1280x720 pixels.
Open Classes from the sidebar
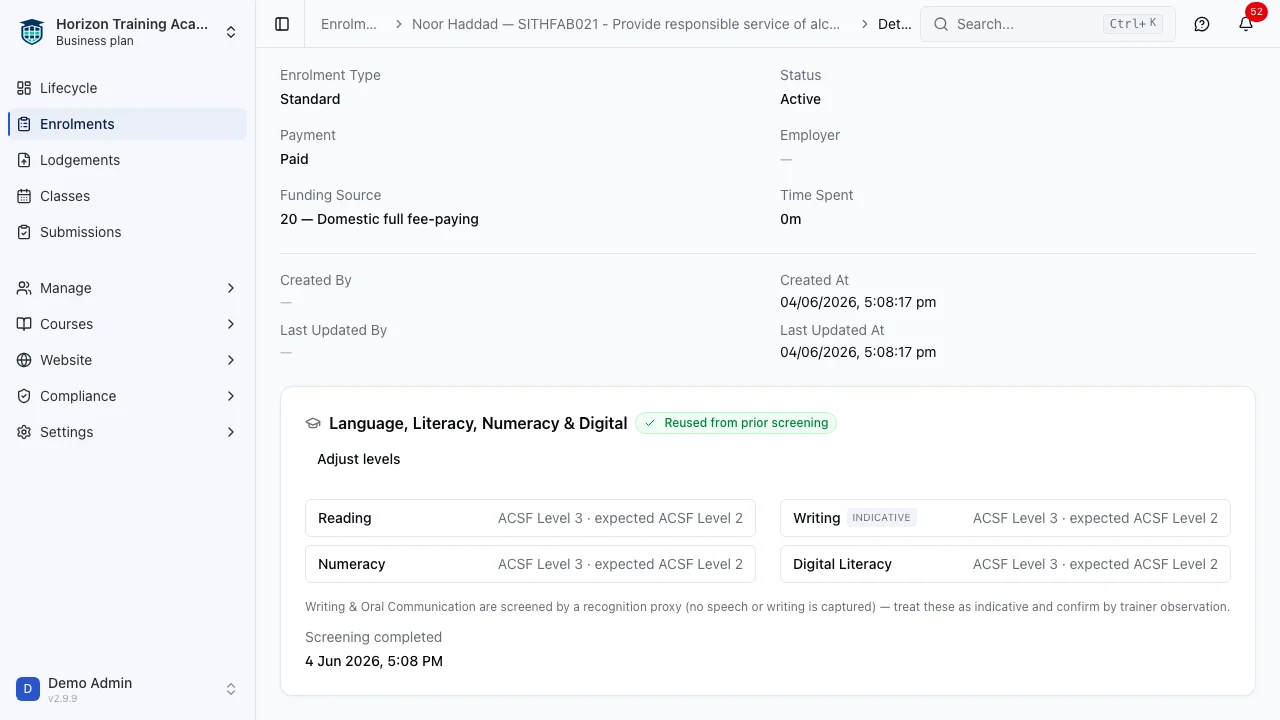[128, 196]
